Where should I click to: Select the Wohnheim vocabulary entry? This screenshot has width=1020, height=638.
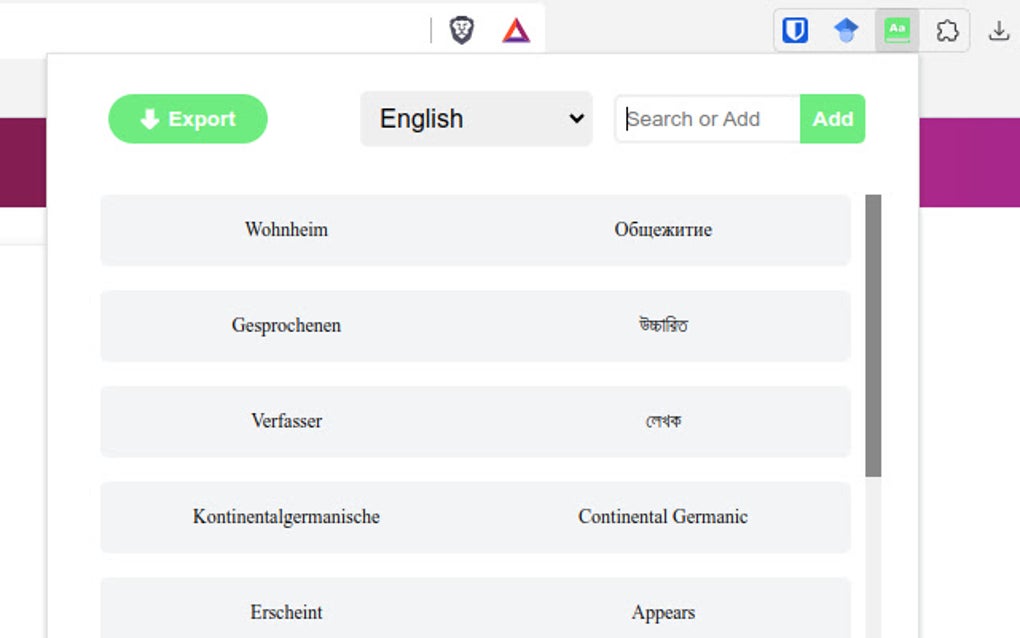pos(475,230)
